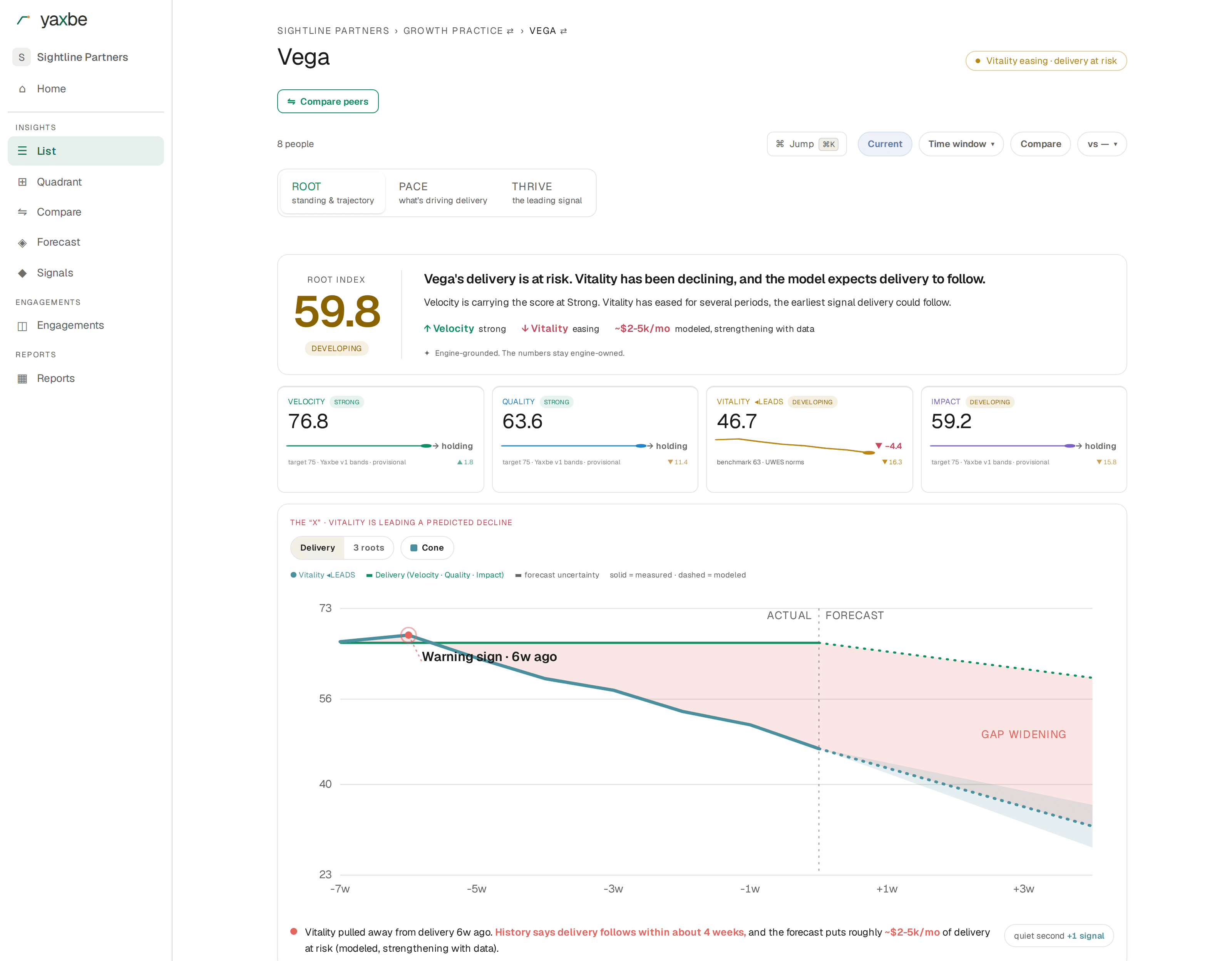Click the Quadrant grid icon
The width and height of the screenshot is (1232, 961).
click(23, 182)
